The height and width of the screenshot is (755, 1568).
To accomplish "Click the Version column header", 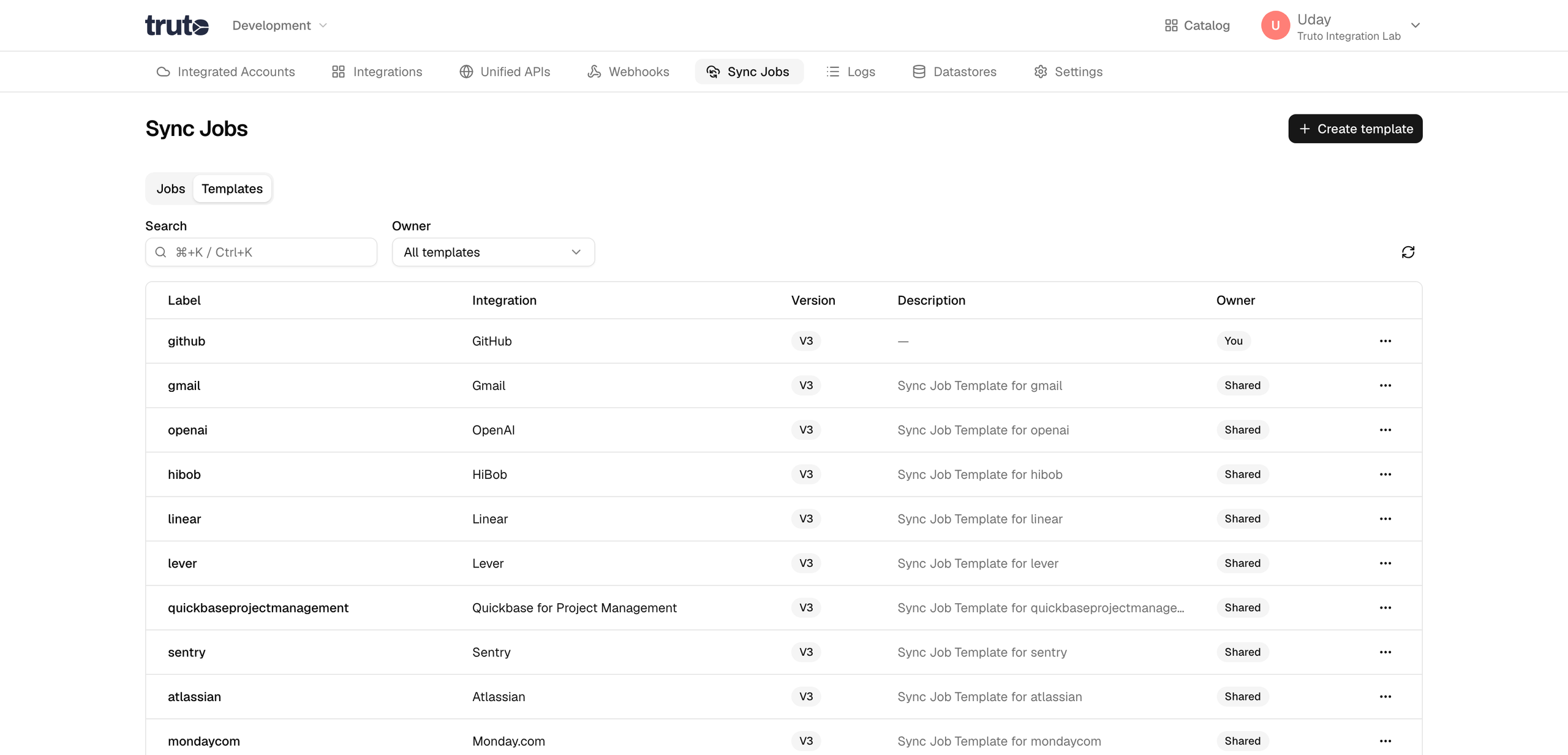I will 813,301.
